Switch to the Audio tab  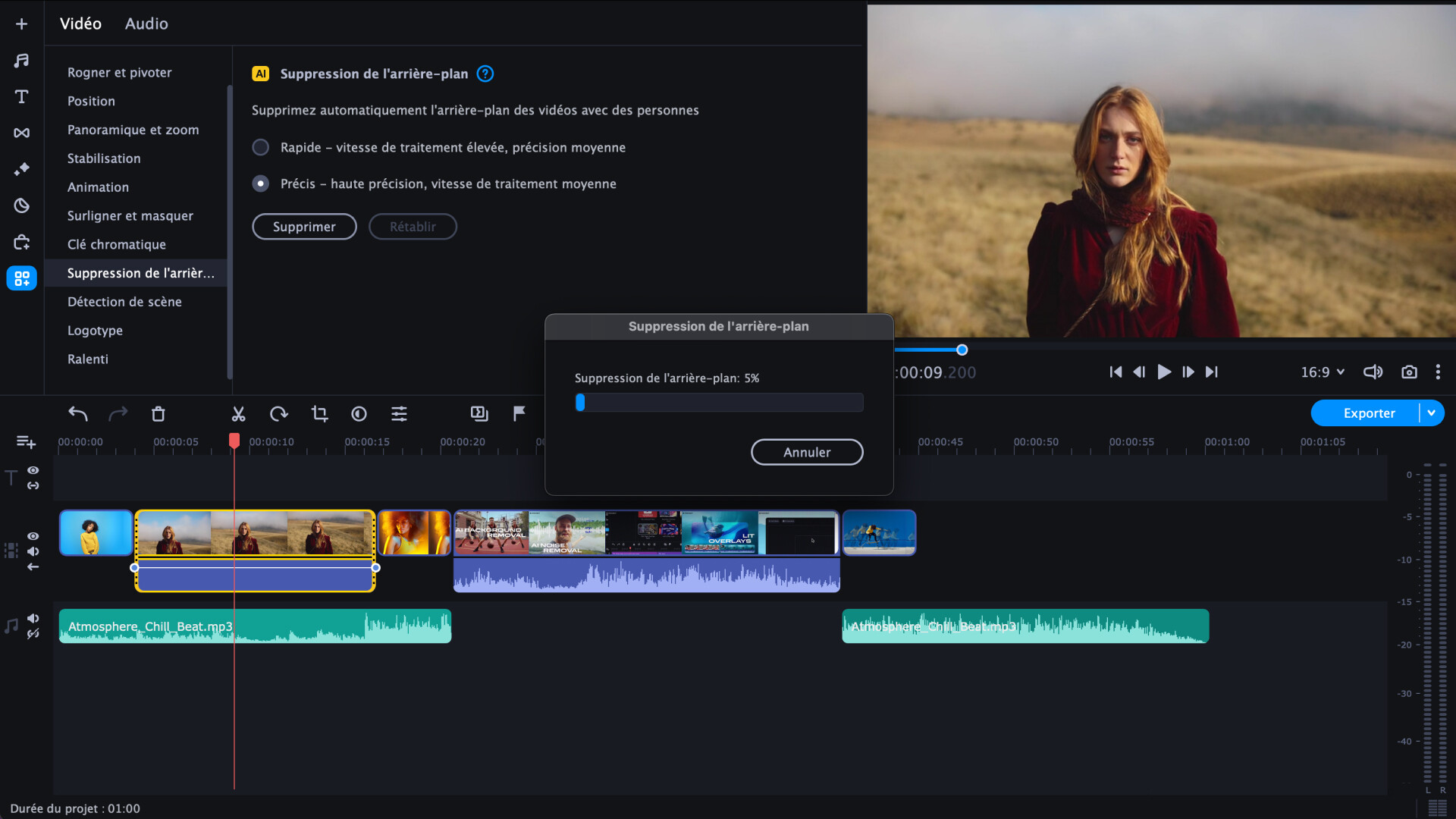click(146, 24)
